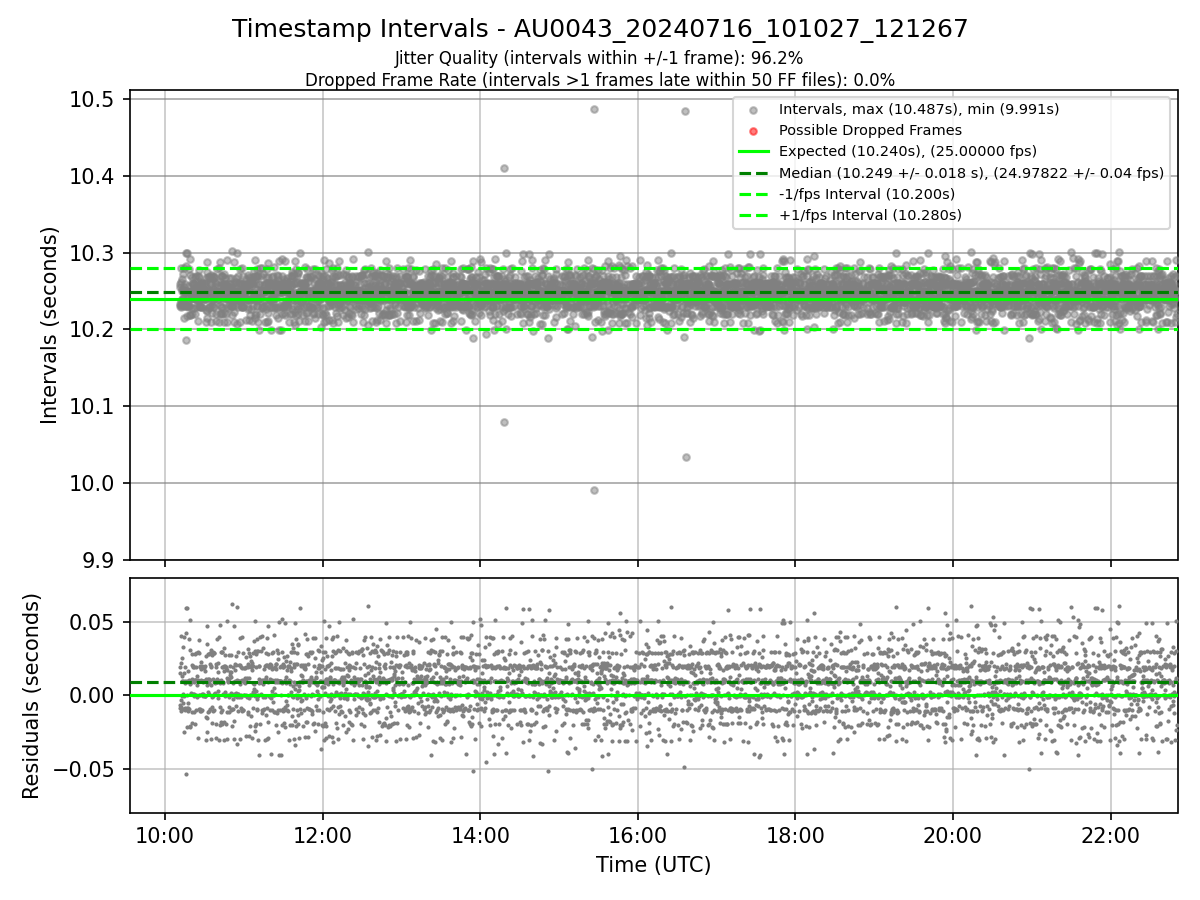Click the outlier point at 10.41 seconds

click(x=504, y=168)
